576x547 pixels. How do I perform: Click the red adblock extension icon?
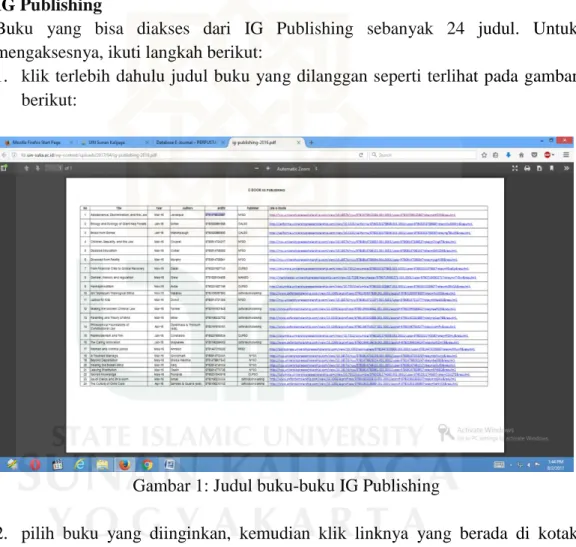(x=547, y=155)
